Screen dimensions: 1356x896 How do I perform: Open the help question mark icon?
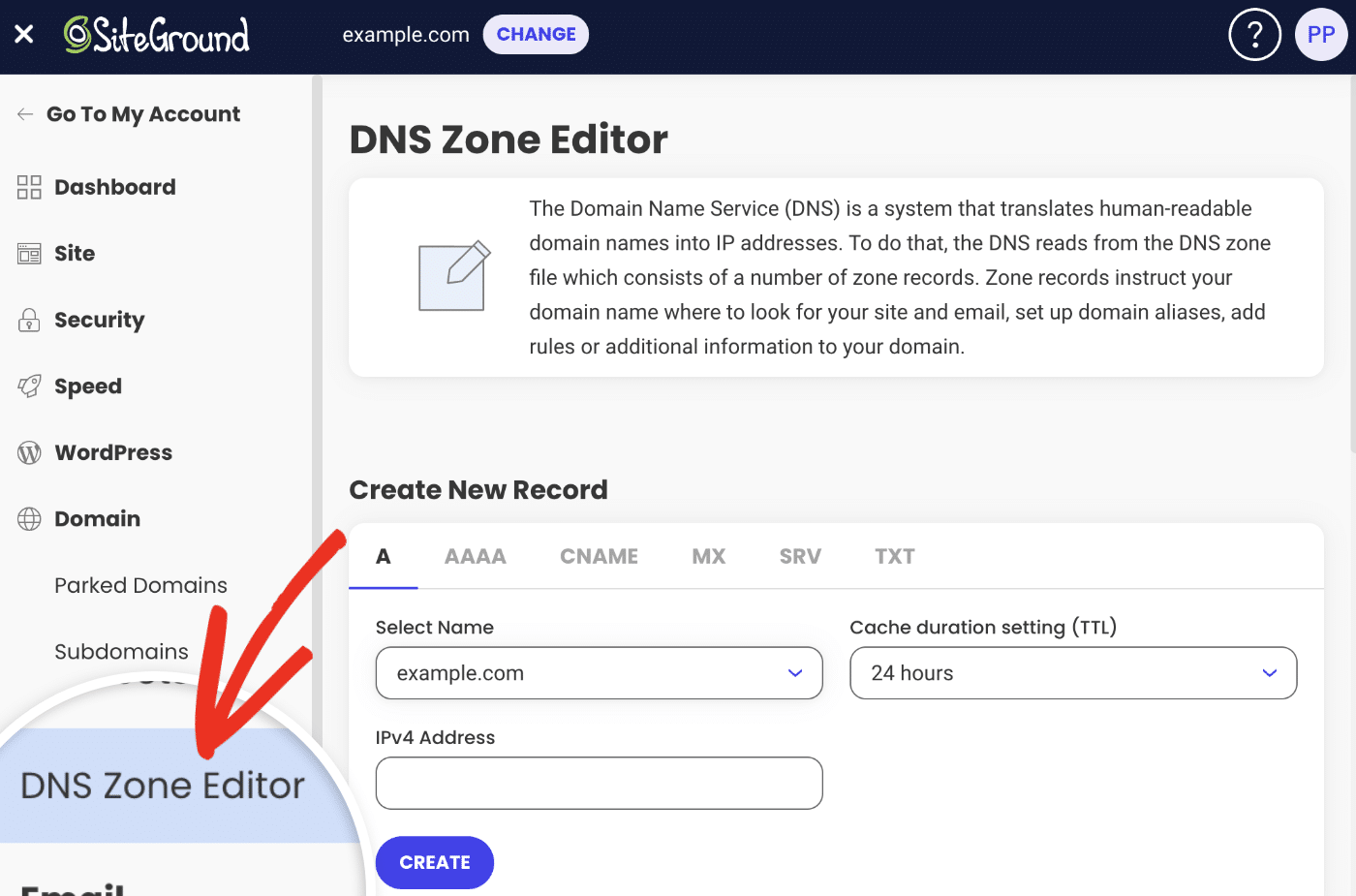(x=1254, y=35)
